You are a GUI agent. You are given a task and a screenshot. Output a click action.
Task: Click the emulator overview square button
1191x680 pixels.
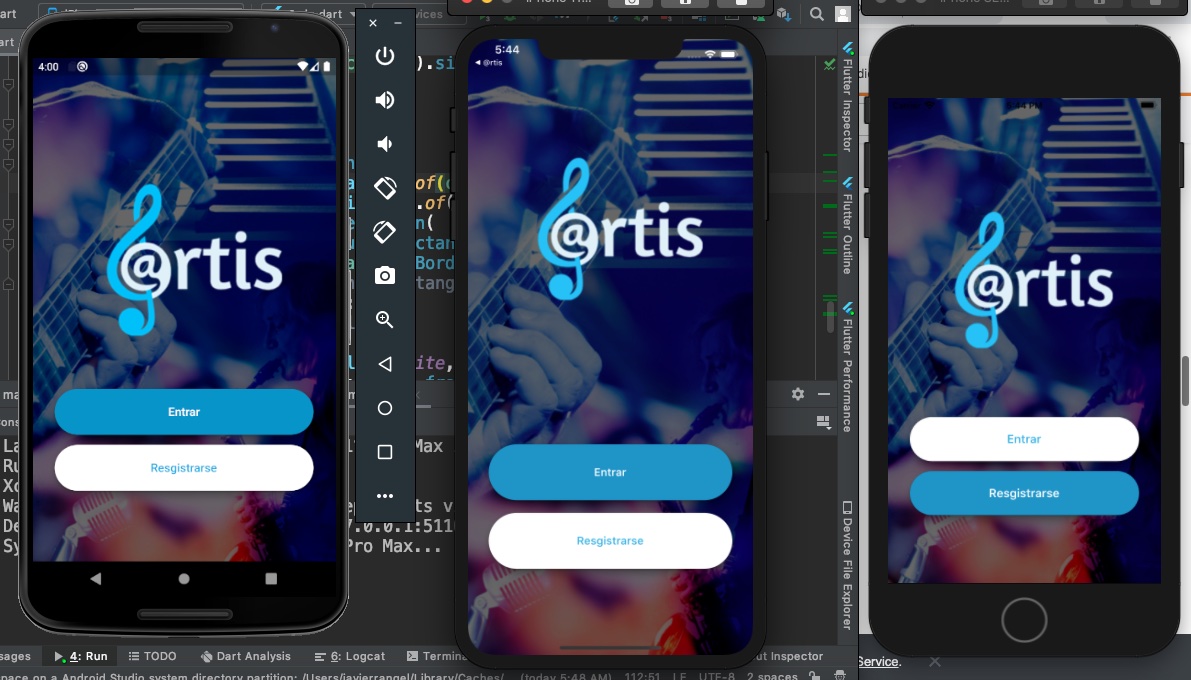tap(385, 452)
